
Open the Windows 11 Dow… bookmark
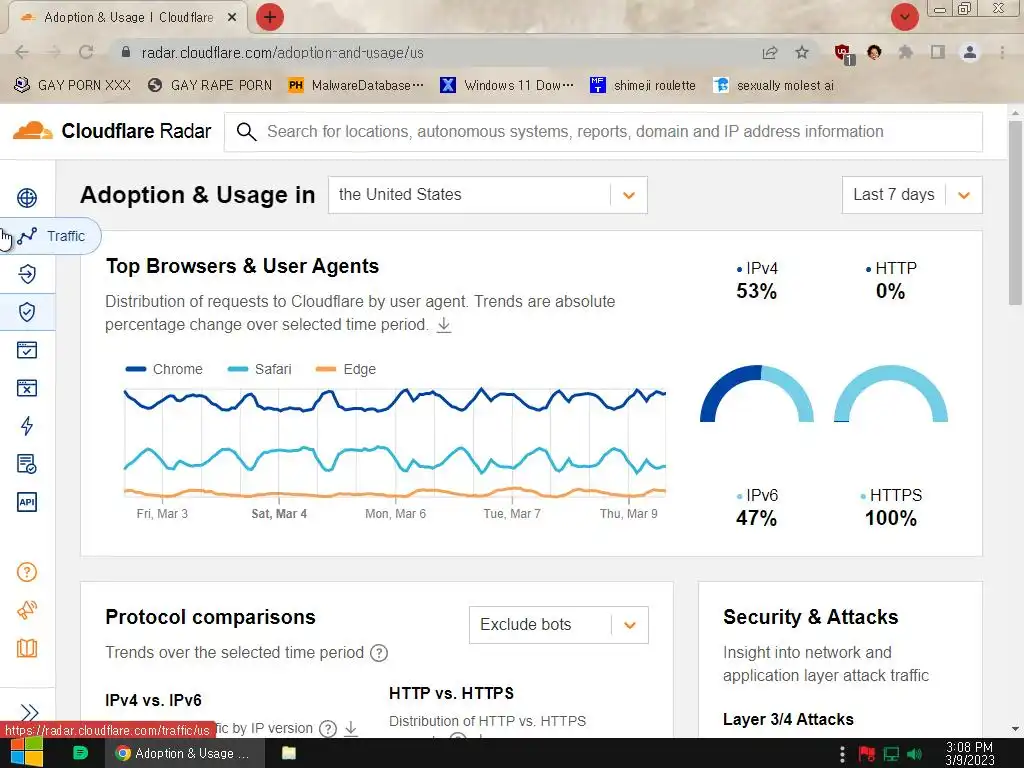click(507, 86)
